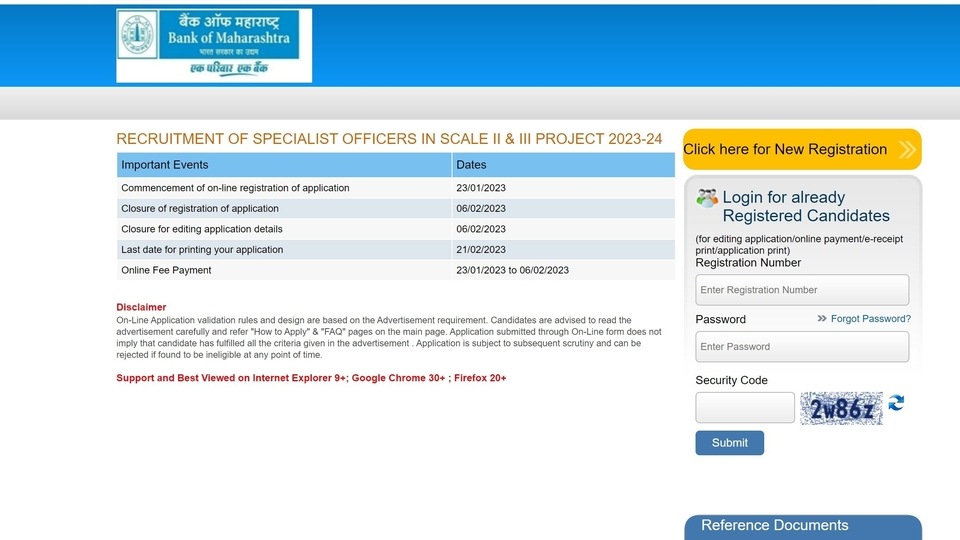The image size is (960, 540).
Task: Click the double-arrow on New Registration banner
Action: [x=907, y=149]
